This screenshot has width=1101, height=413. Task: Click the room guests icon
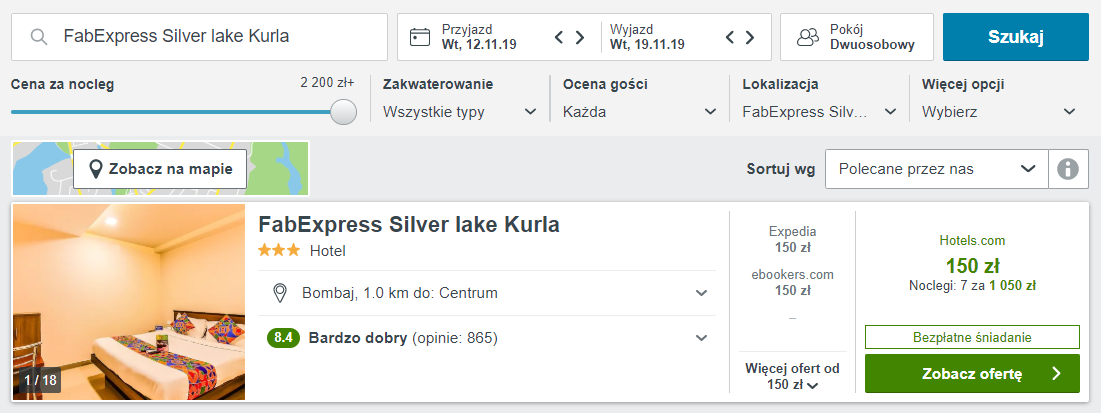pos(807,37)
